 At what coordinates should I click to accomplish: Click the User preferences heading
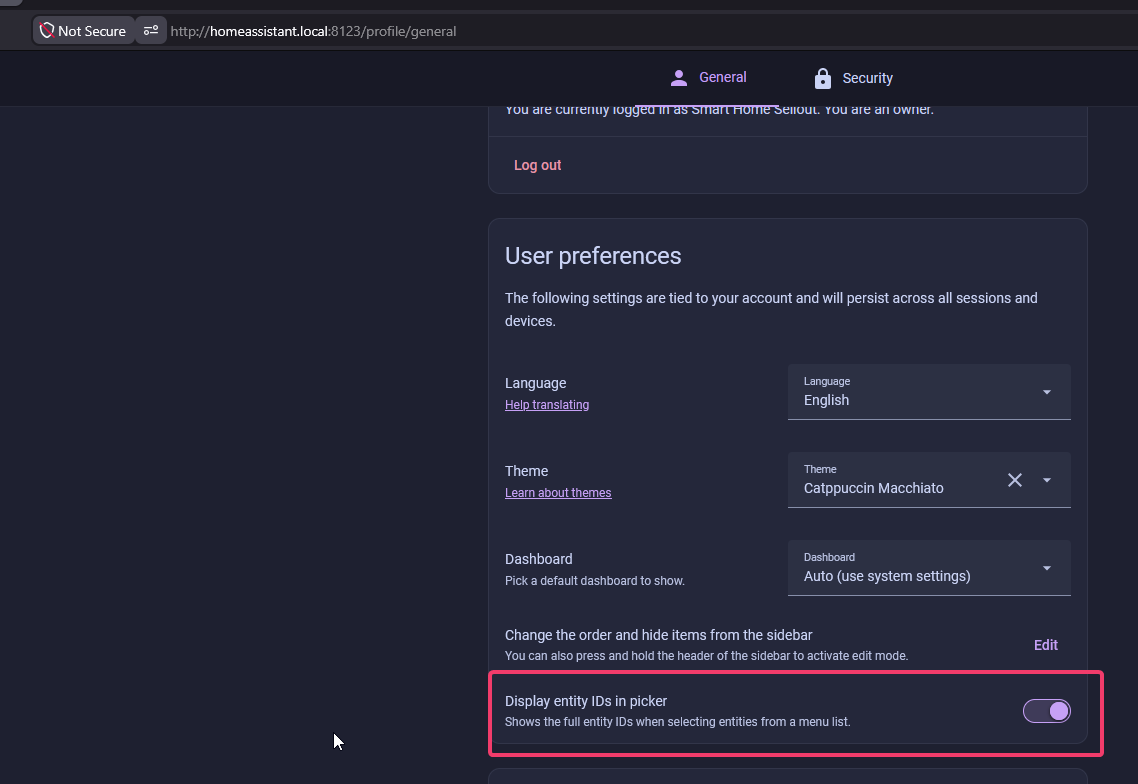[593, 256]
